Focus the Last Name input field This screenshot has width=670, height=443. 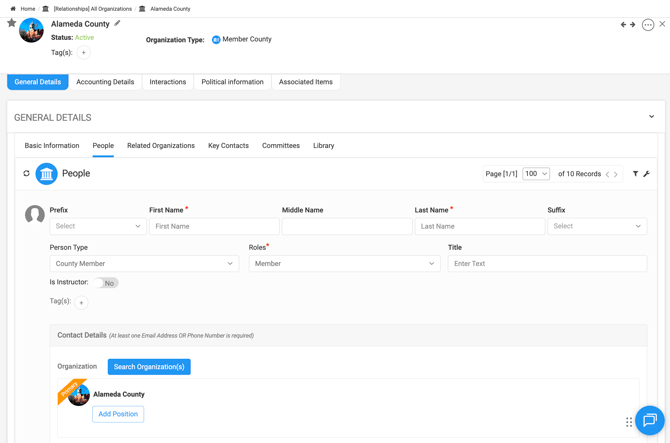click(x=480, y=226)
